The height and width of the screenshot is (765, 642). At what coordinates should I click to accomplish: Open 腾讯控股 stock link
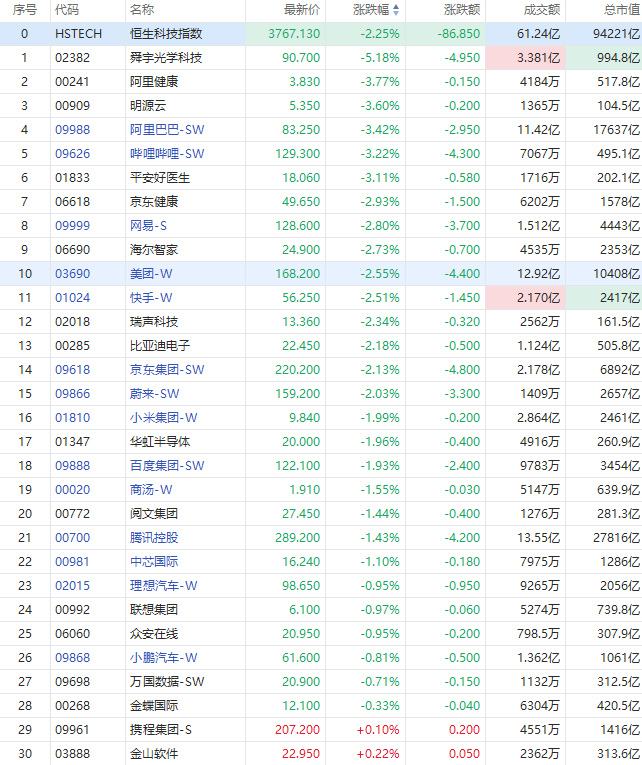pos(154,538)
